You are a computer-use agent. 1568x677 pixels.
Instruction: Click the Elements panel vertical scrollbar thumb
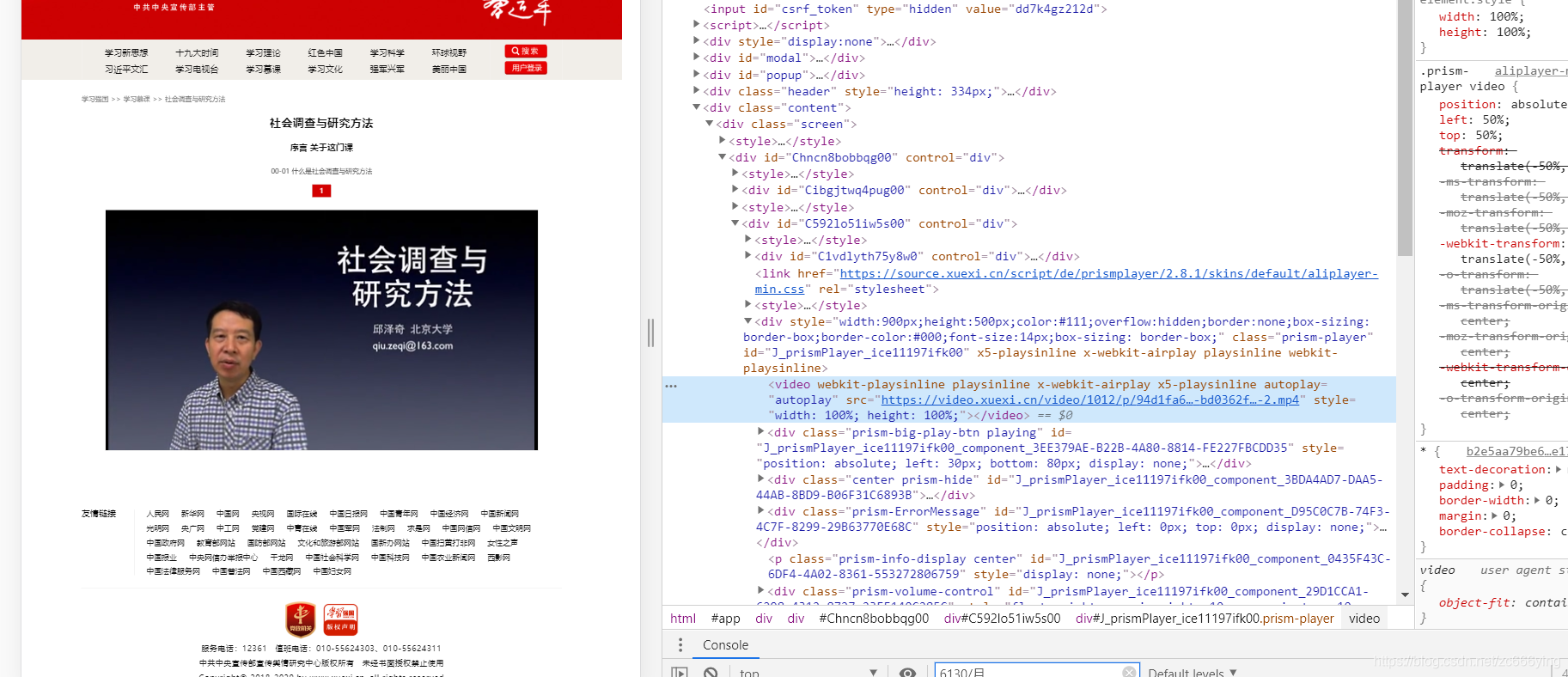point(1405,128)
